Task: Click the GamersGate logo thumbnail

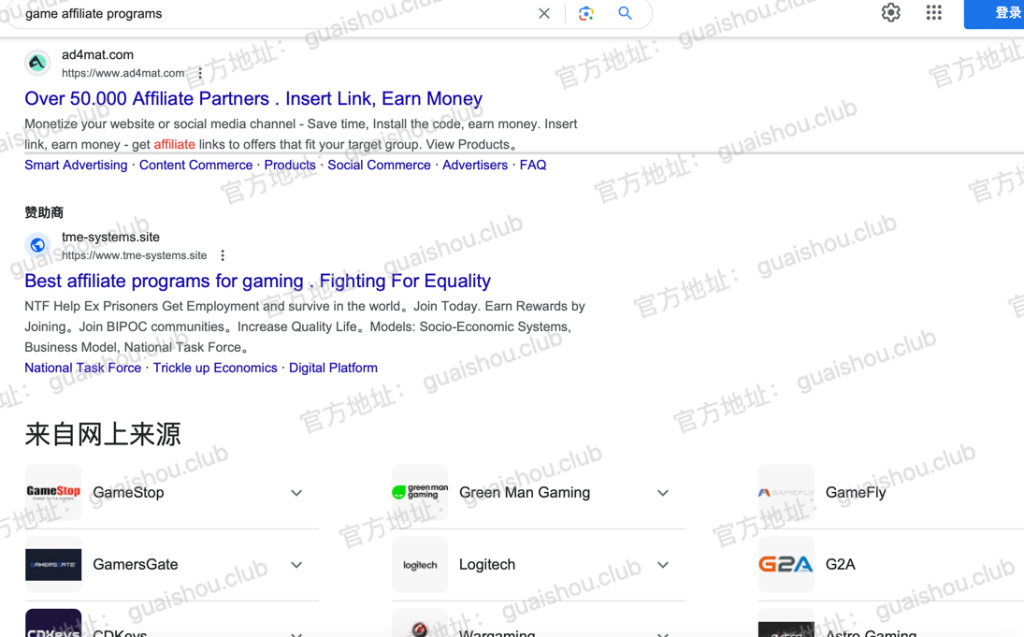Action: tap(54, 564)
